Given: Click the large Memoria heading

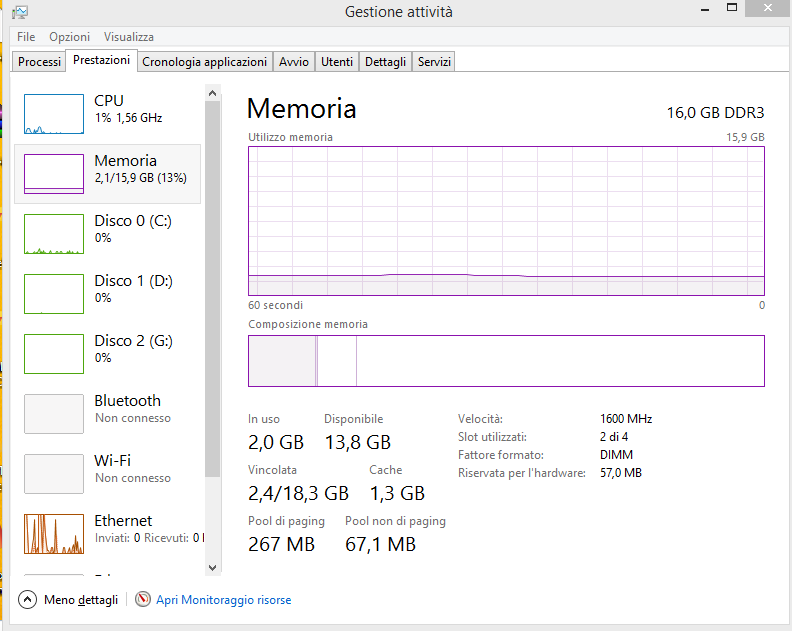Looking at the screenshot, I should [302, 109].
